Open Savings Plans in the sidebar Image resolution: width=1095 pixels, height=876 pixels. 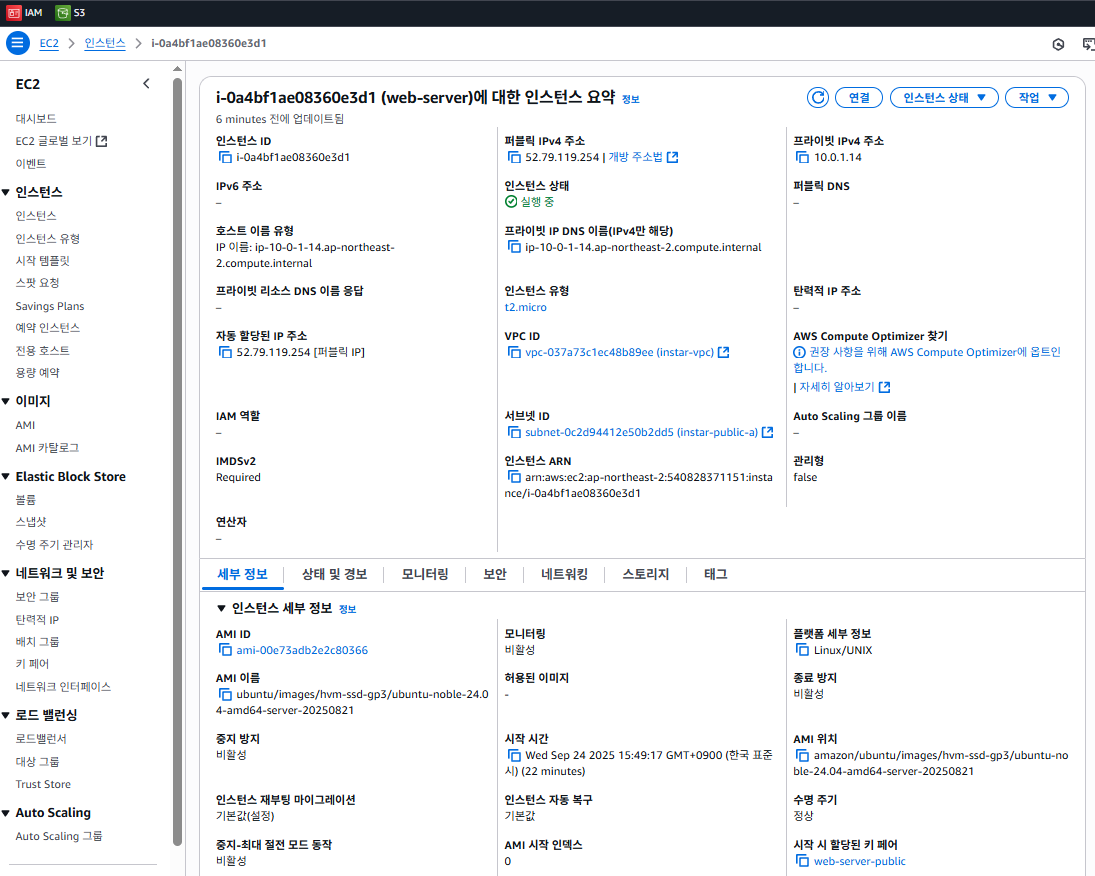point(50,306)
